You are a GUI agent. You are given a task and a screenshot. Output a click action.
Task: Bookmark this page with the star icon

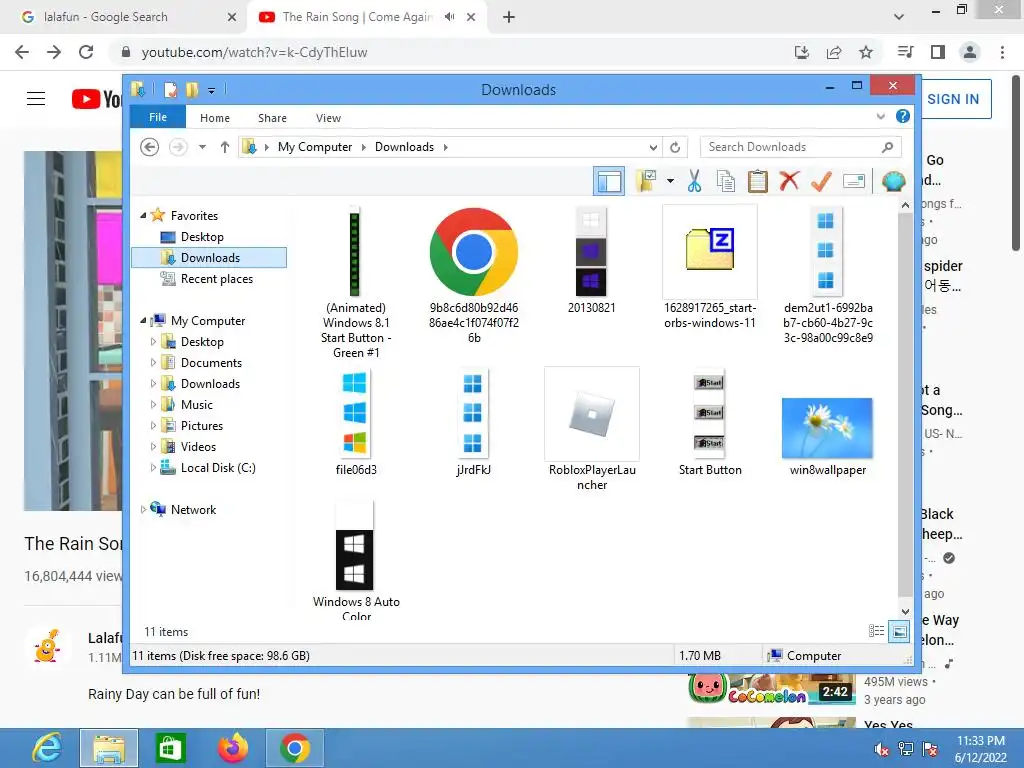pos(866,52)
